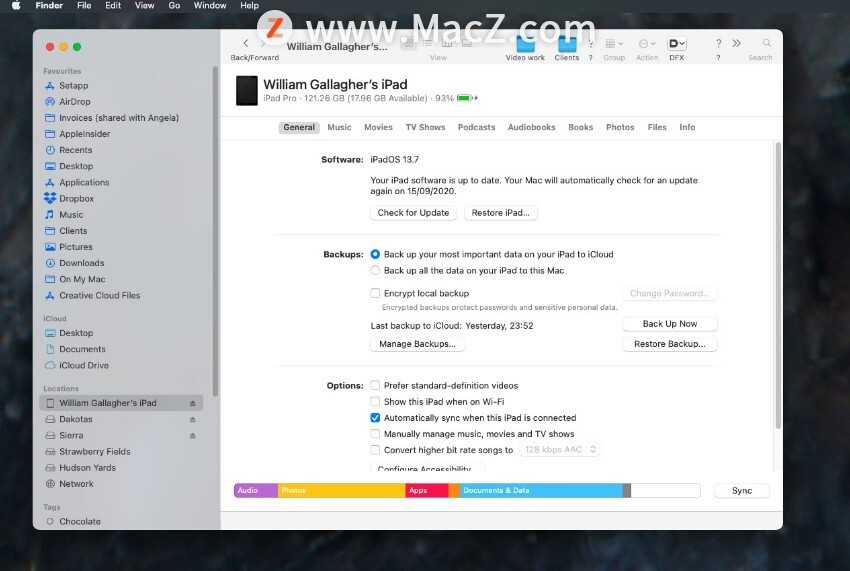Select back up all data to this Mac
This screenshot has height=571, width=850.
(x=375, y=271)
